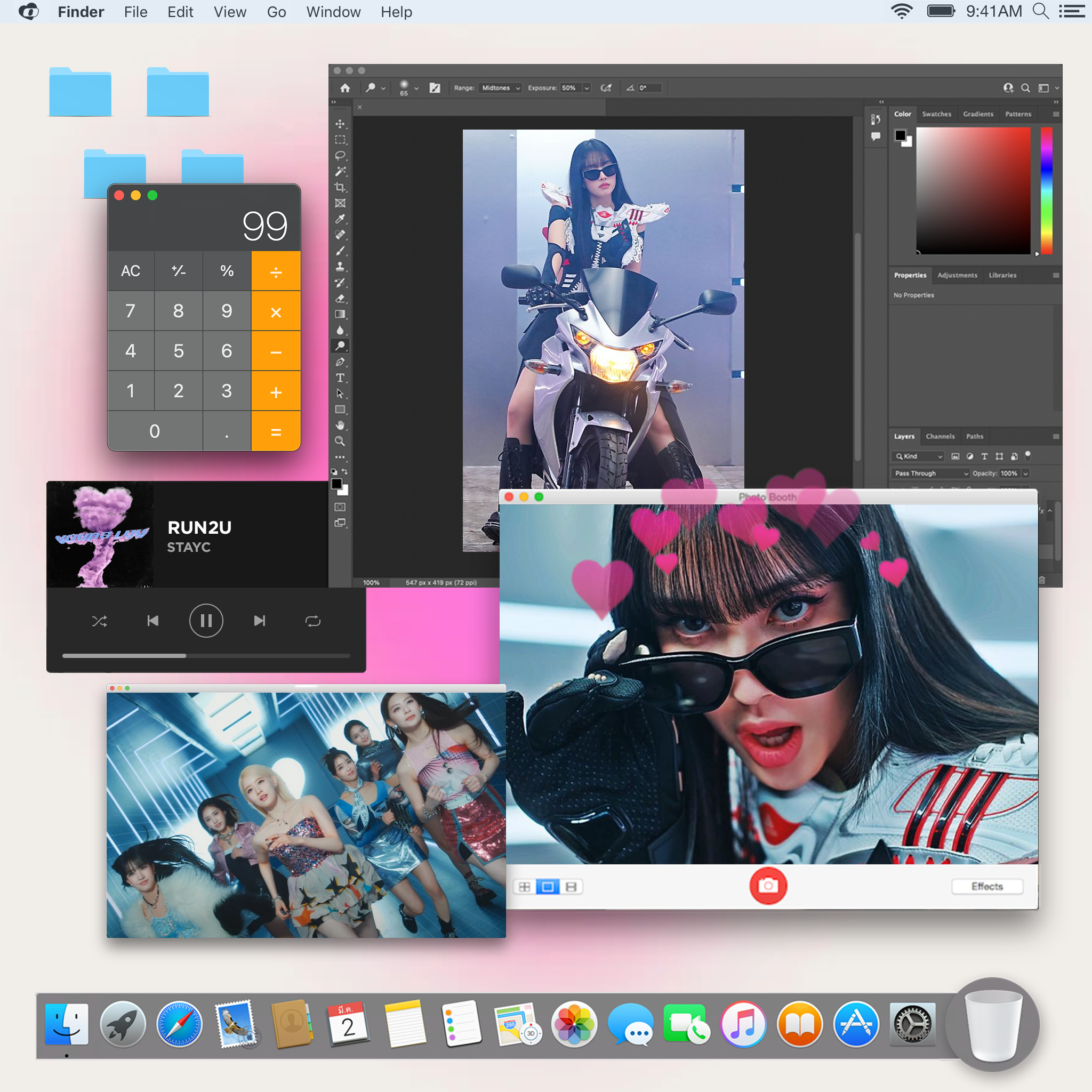The height and width of the screenshot is (1092, 1092).
Task: Select the Move tool in Photoshop
Action: point(340,124)
